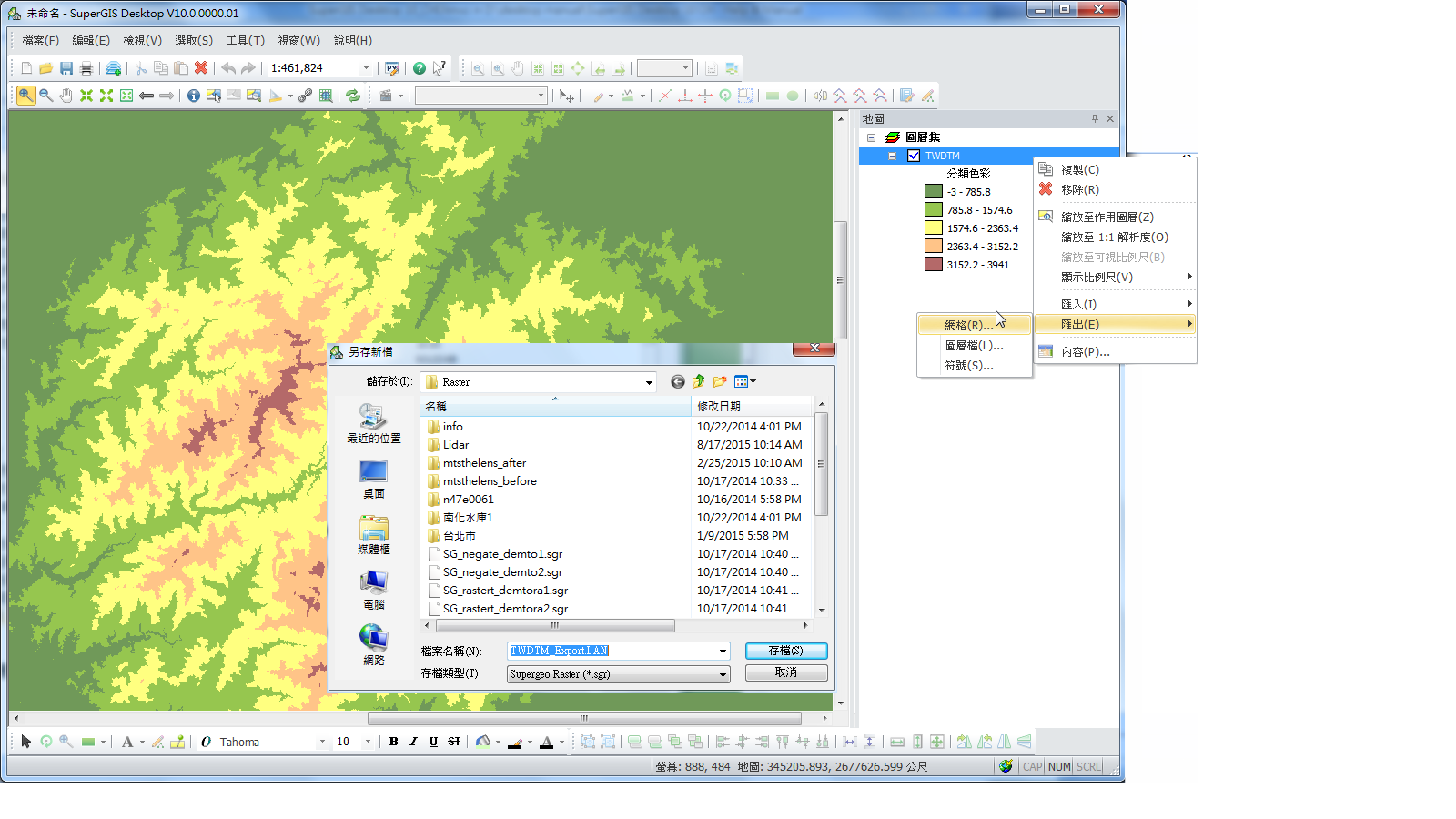
Task: Select the mtsthelens_after folder
Action: pos(484,463)
